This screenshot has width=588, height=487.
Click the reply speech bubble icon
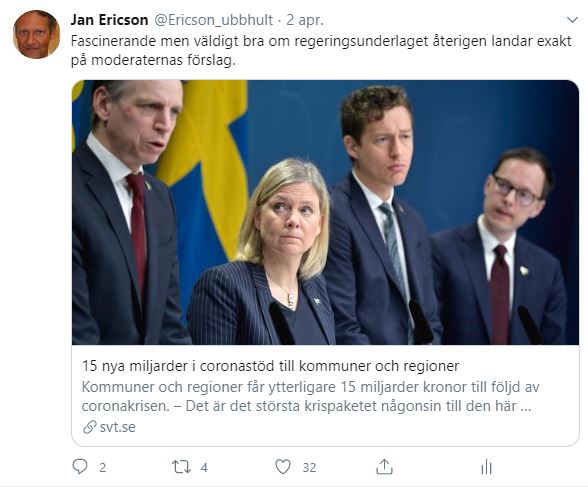click(x=80, y=467)
